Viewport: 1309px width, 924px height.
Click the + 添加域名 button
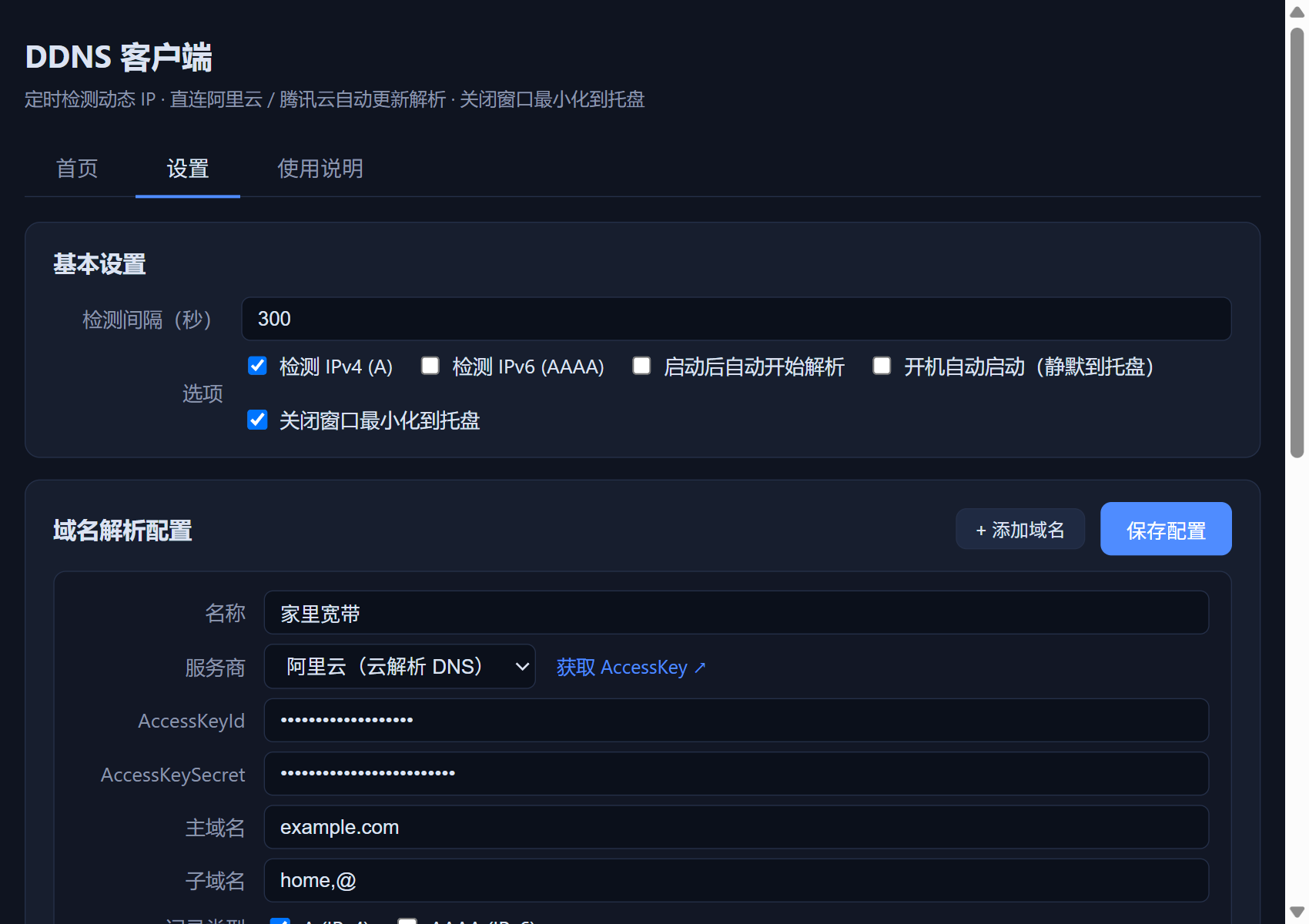pyautogui.click(x=1020, y=529)
